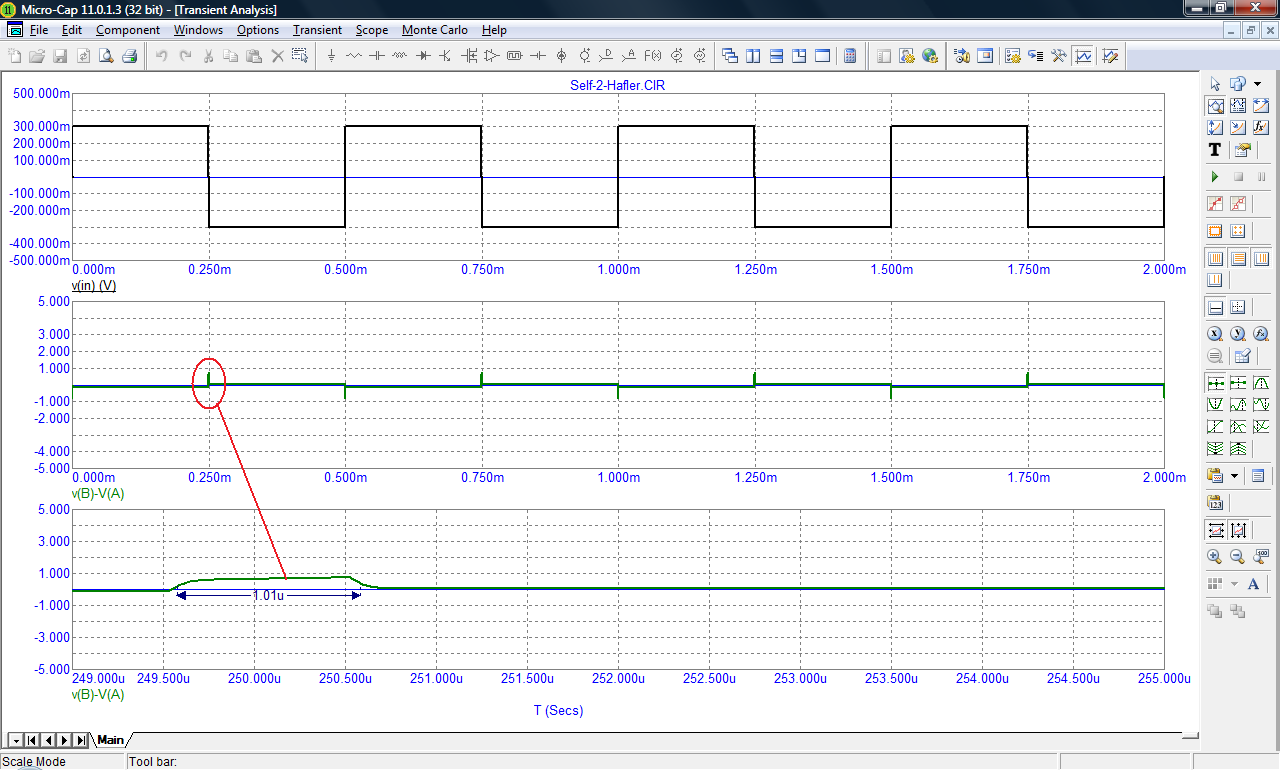1280x770 pixels.
Task: Select the Text tool T icon
Action: (x=1215, y=150)
